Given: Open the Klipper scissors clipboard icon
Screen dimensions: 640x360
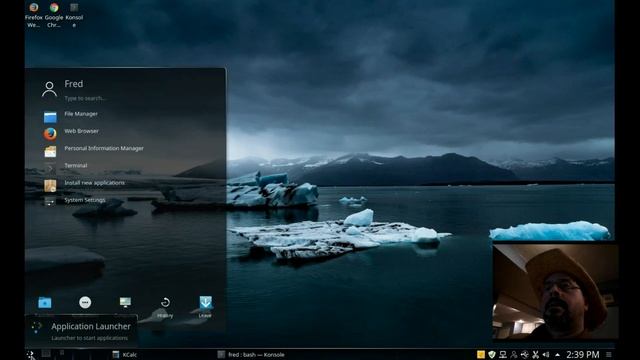Looking at the screenshot, I should [536, 355].
